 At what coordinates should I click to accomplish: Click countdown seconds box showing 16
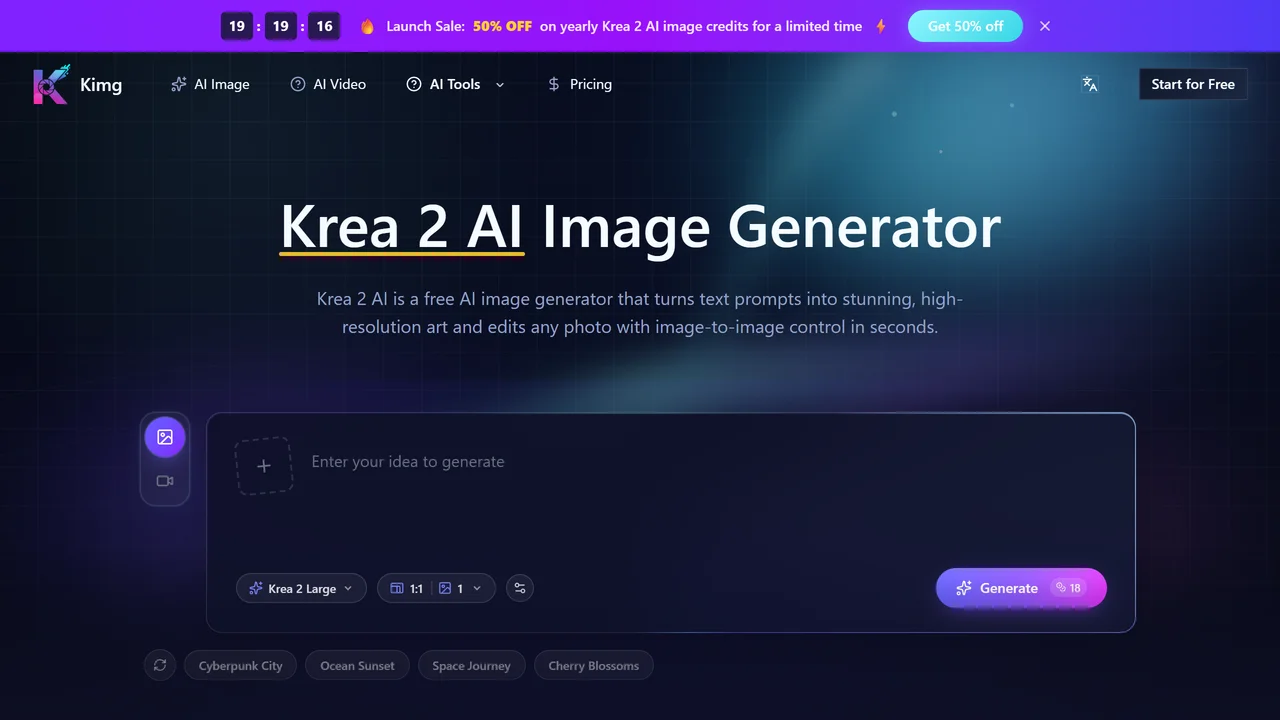point(324,26)
